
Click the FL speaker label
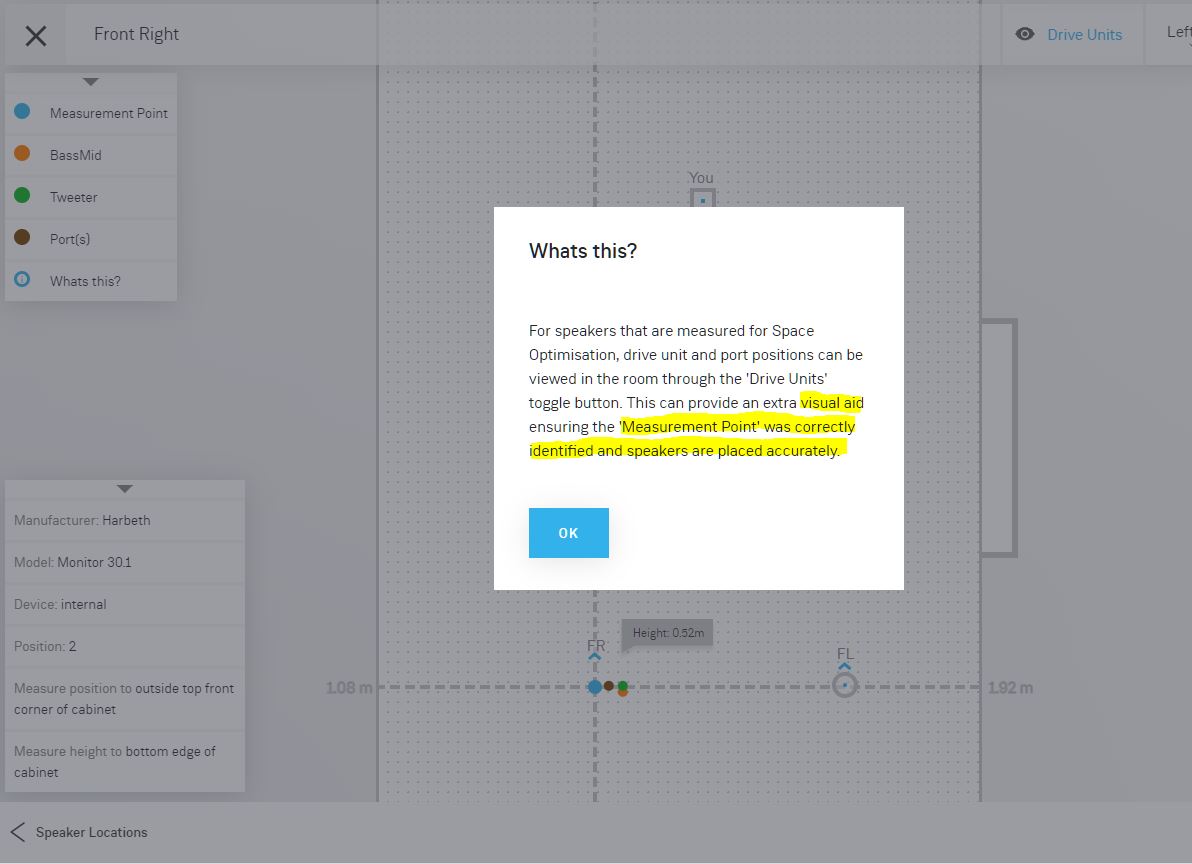(845, 654)
